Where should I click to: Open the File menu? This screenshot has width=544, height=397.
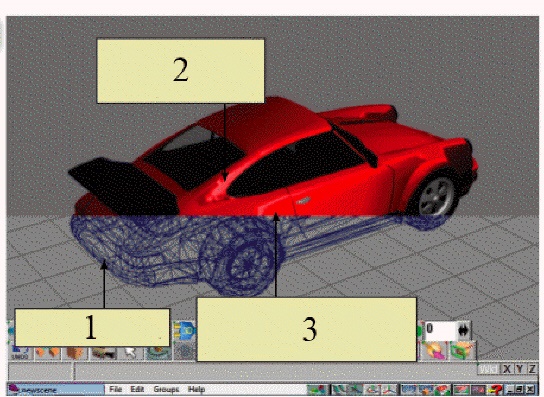click(116, 389)
